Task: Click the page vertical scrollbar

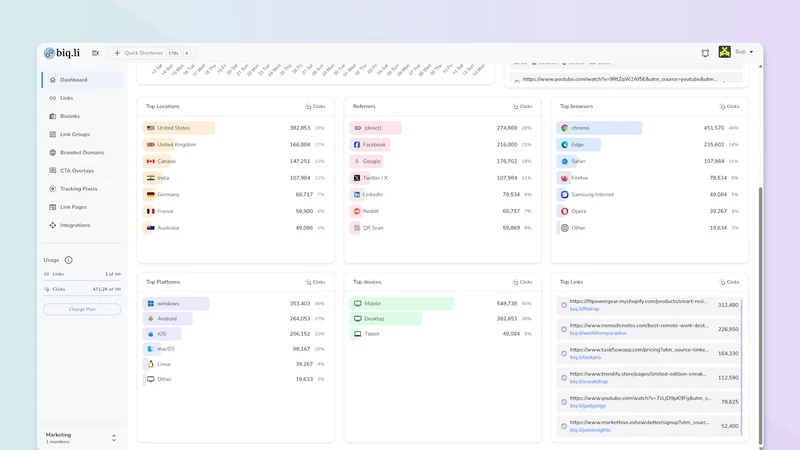Action: point(760,316)
